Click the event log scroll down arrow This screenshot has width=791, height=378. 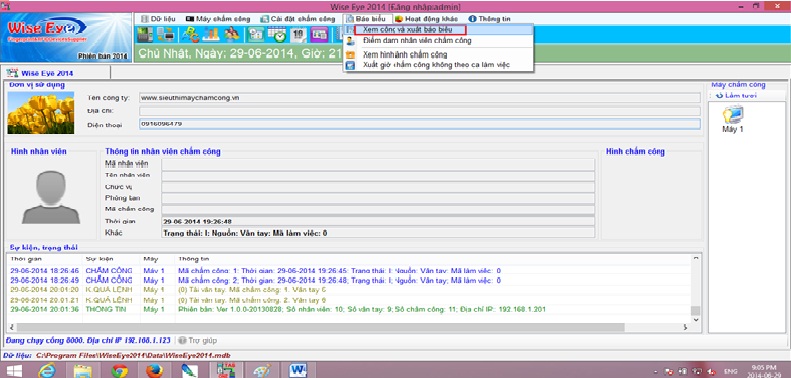pos(696,319)
